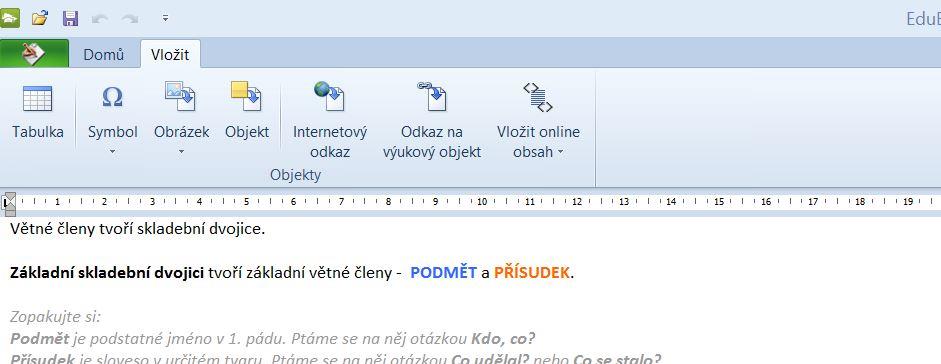The image size is (941, 364).
Task: Click the bold question Kdo, co?
Action: tap(503, 339)
